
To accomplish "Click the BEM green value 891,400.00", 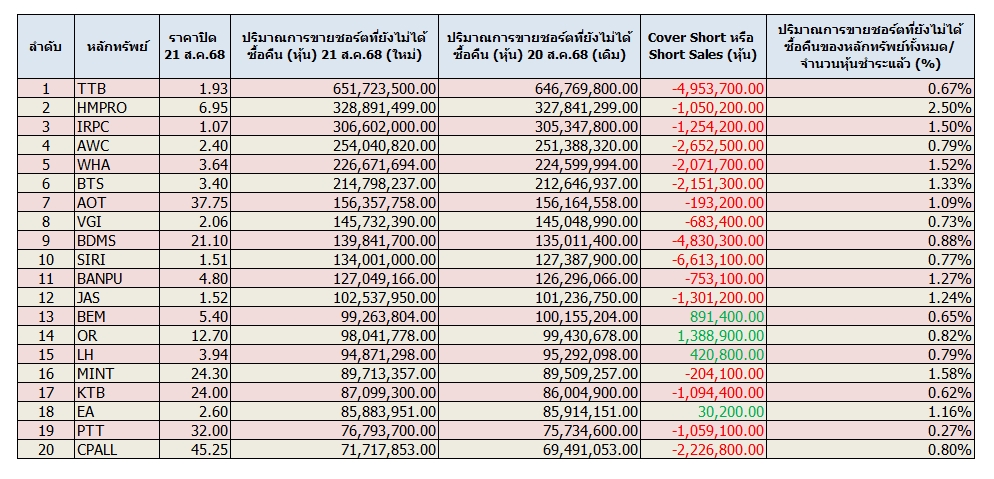I will pos(703,317).
